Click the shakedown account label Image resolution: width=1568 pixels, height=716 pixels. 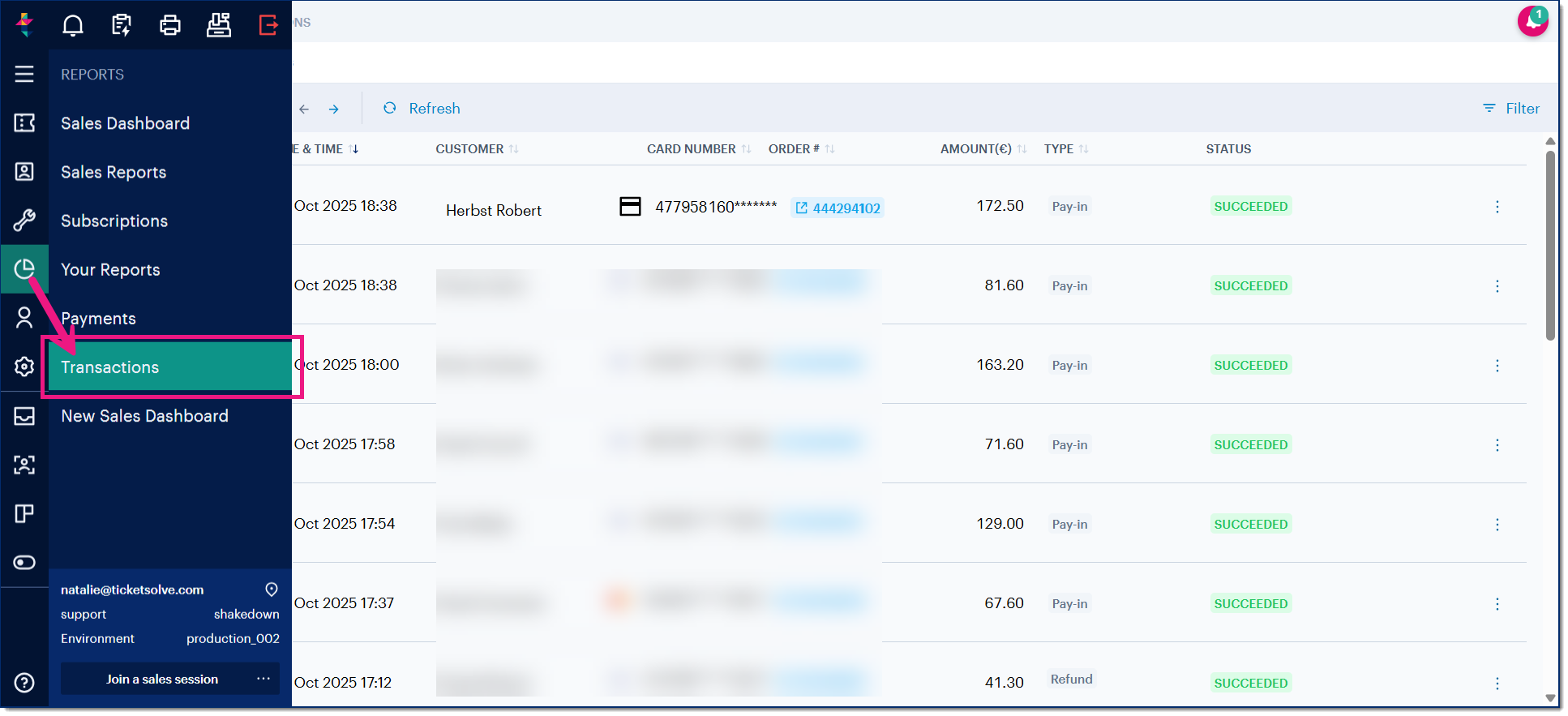pos(246,615)
